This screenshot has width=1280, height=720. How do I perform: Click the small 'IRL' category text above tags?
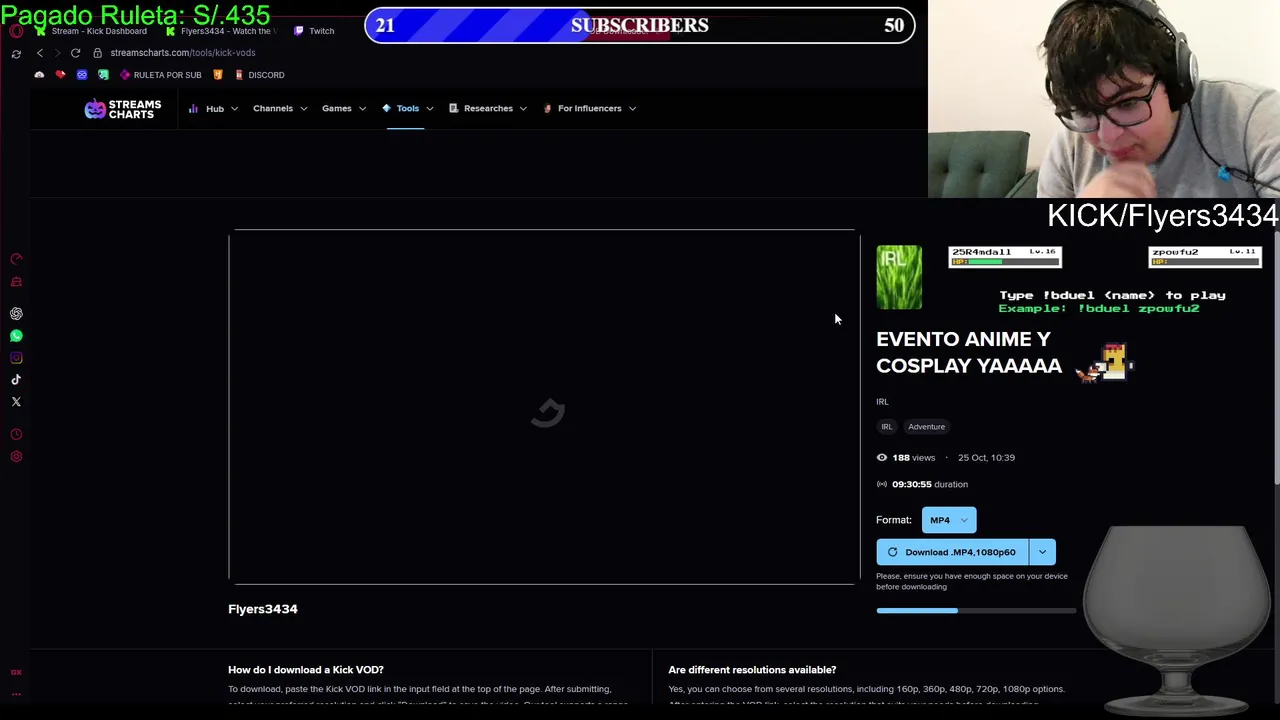click(x=882, y=402)
